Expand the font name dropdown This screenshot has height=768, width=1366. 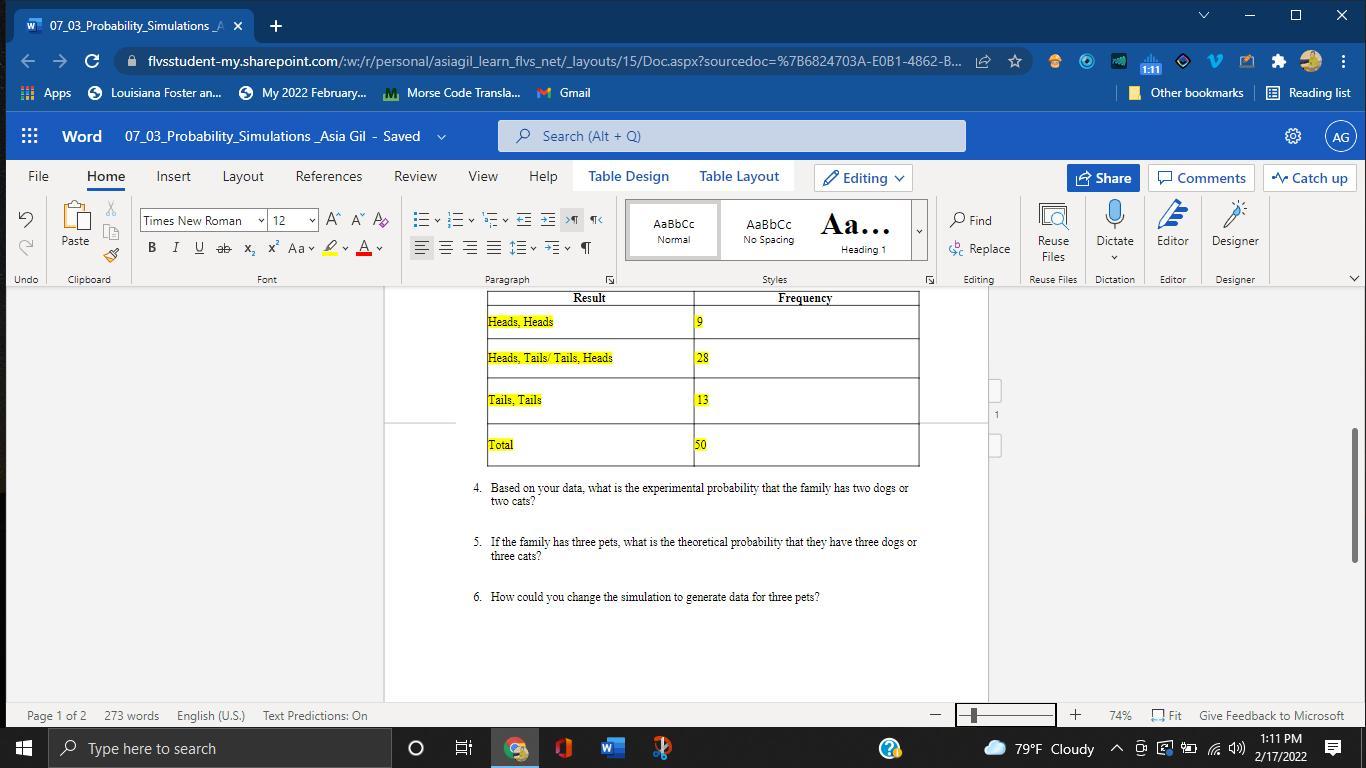(261, 220)
